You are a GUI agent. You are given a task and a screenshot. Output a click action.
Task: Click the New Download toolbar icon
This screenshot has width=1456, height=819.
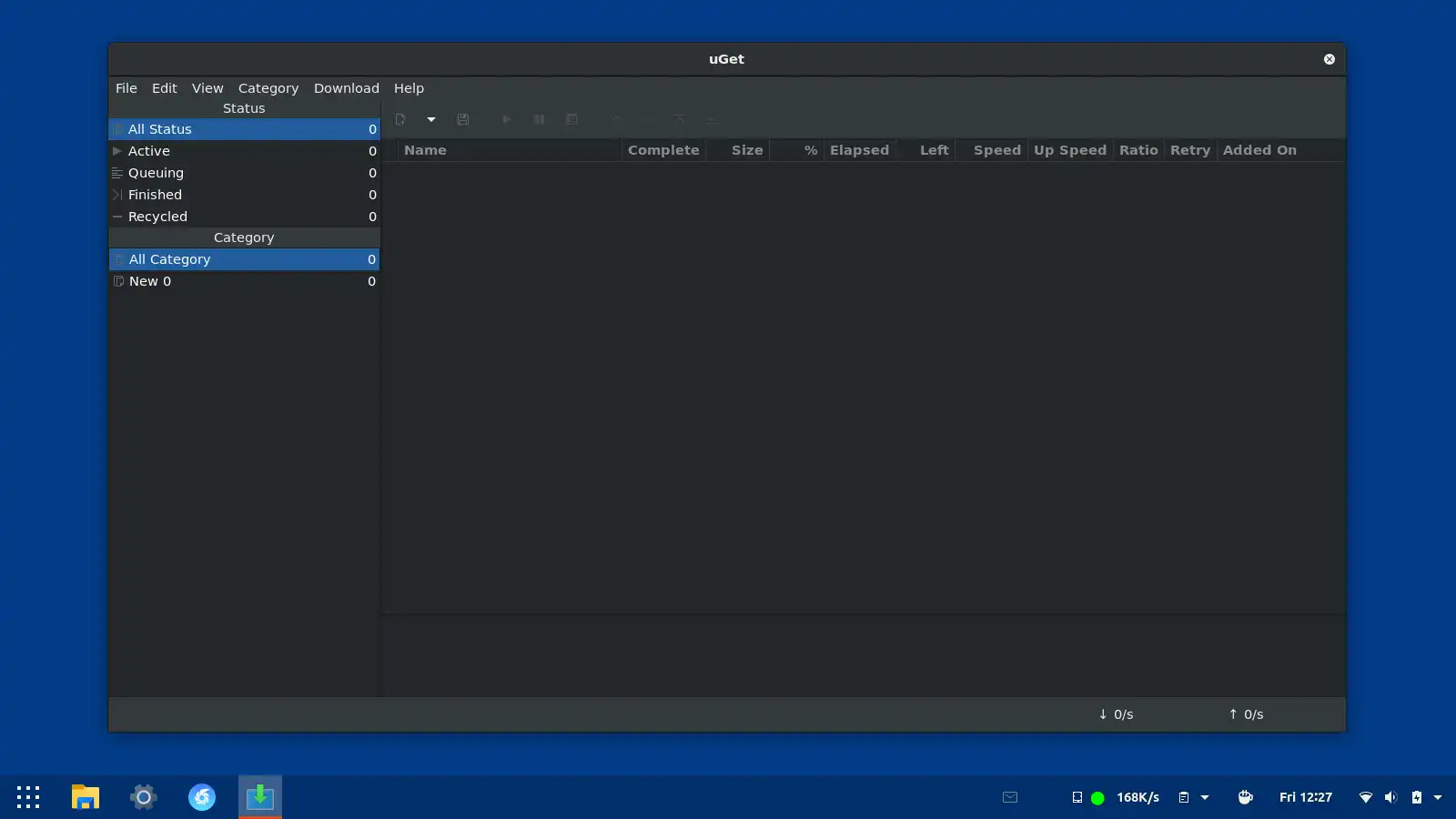[400, 119]
